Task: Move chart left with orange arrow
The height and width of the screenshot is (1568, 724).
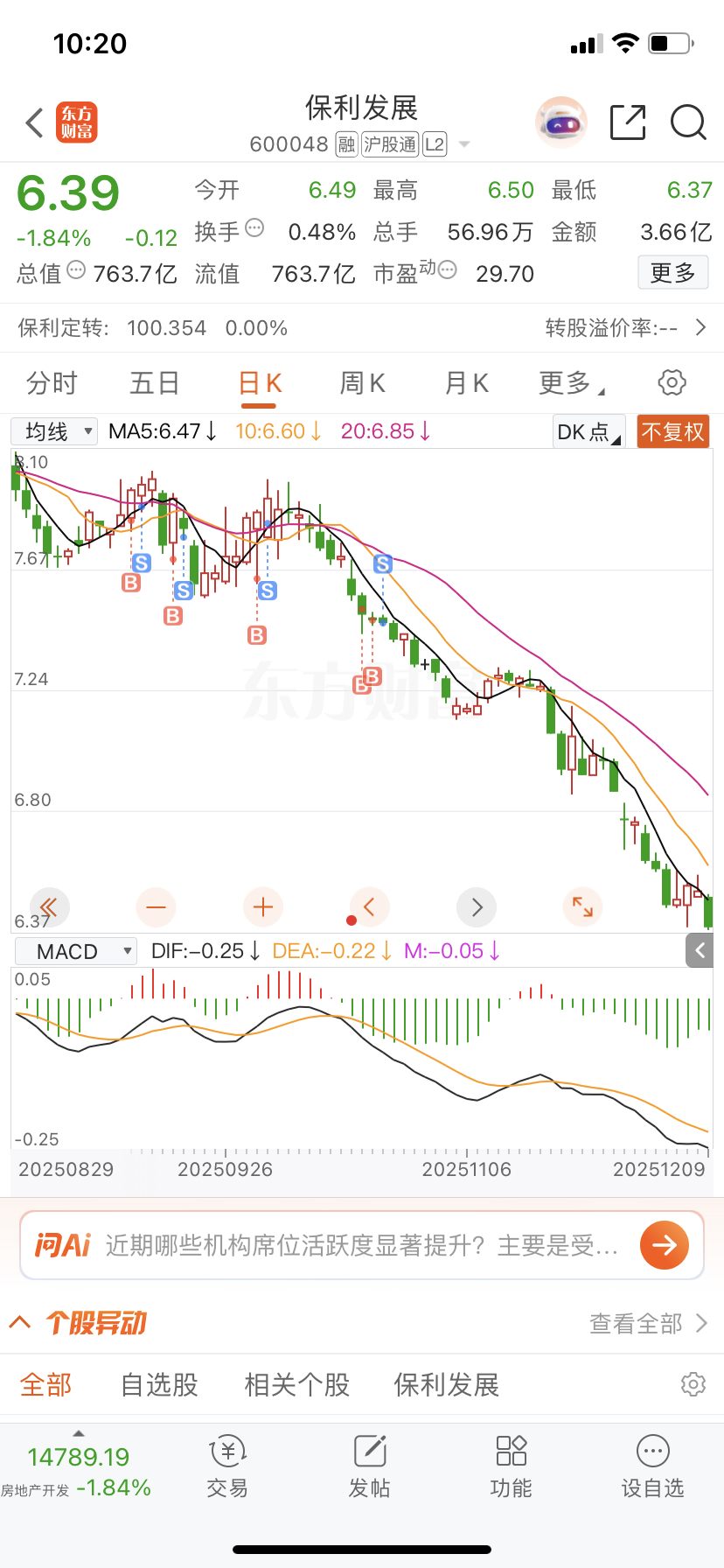Action: [x=369, y=907]
